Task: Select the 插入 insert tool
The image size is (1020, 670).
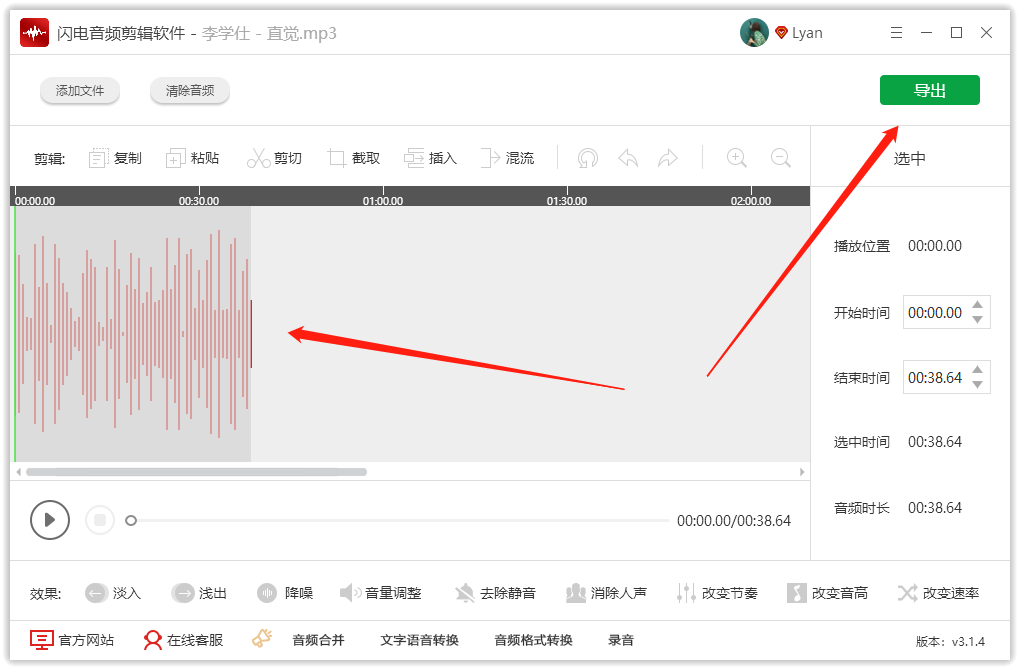Action: 431,158
